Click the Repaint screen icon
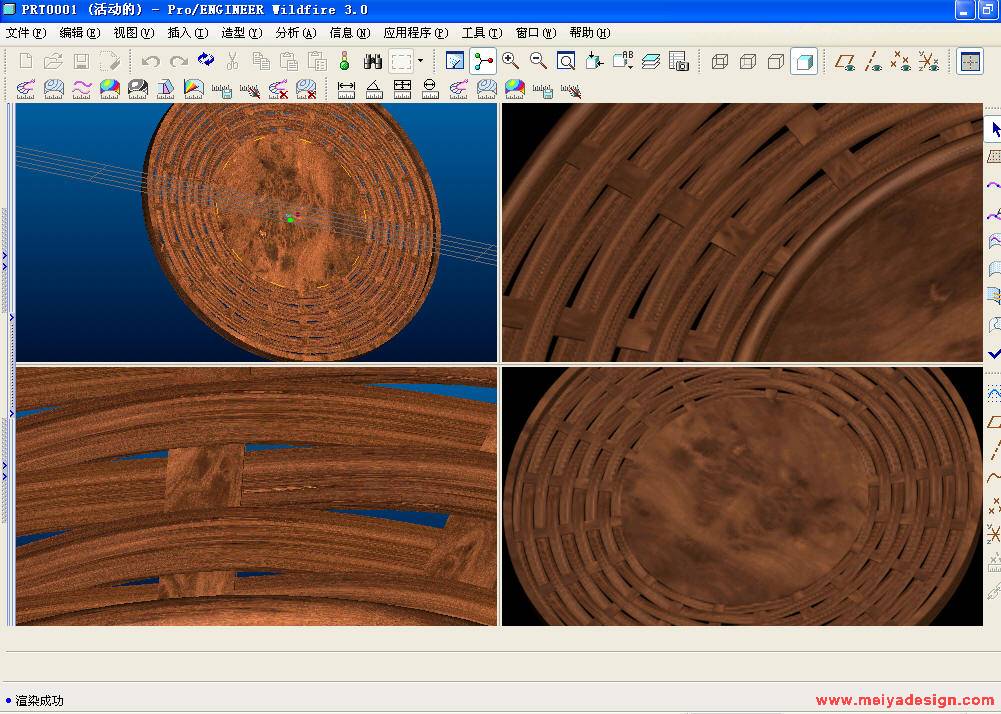 (x=455, y=61)
